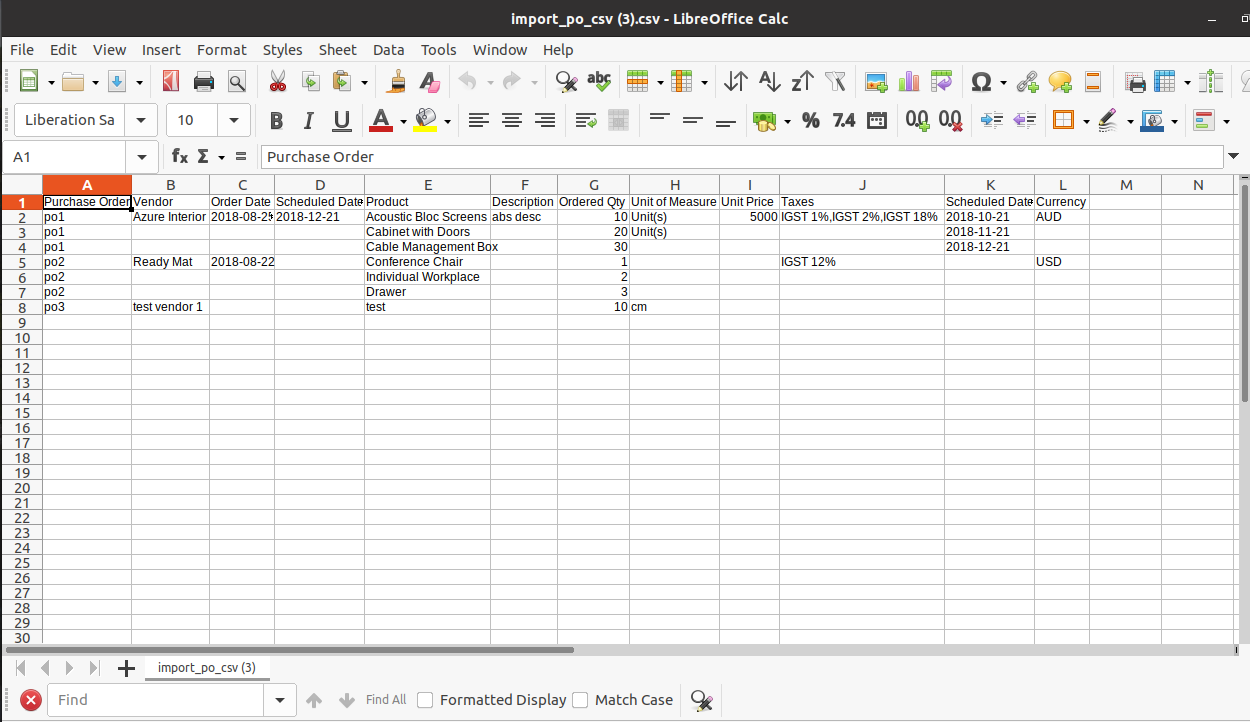Click the Spelling check abc icon
The height and width of the screenshot is (722, 1250).
599,81
